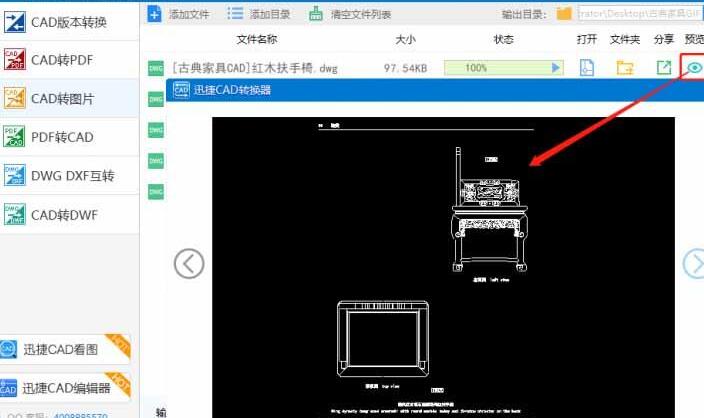
Task: Click the CAD转PDF red icon
Action: coord(15,59)
